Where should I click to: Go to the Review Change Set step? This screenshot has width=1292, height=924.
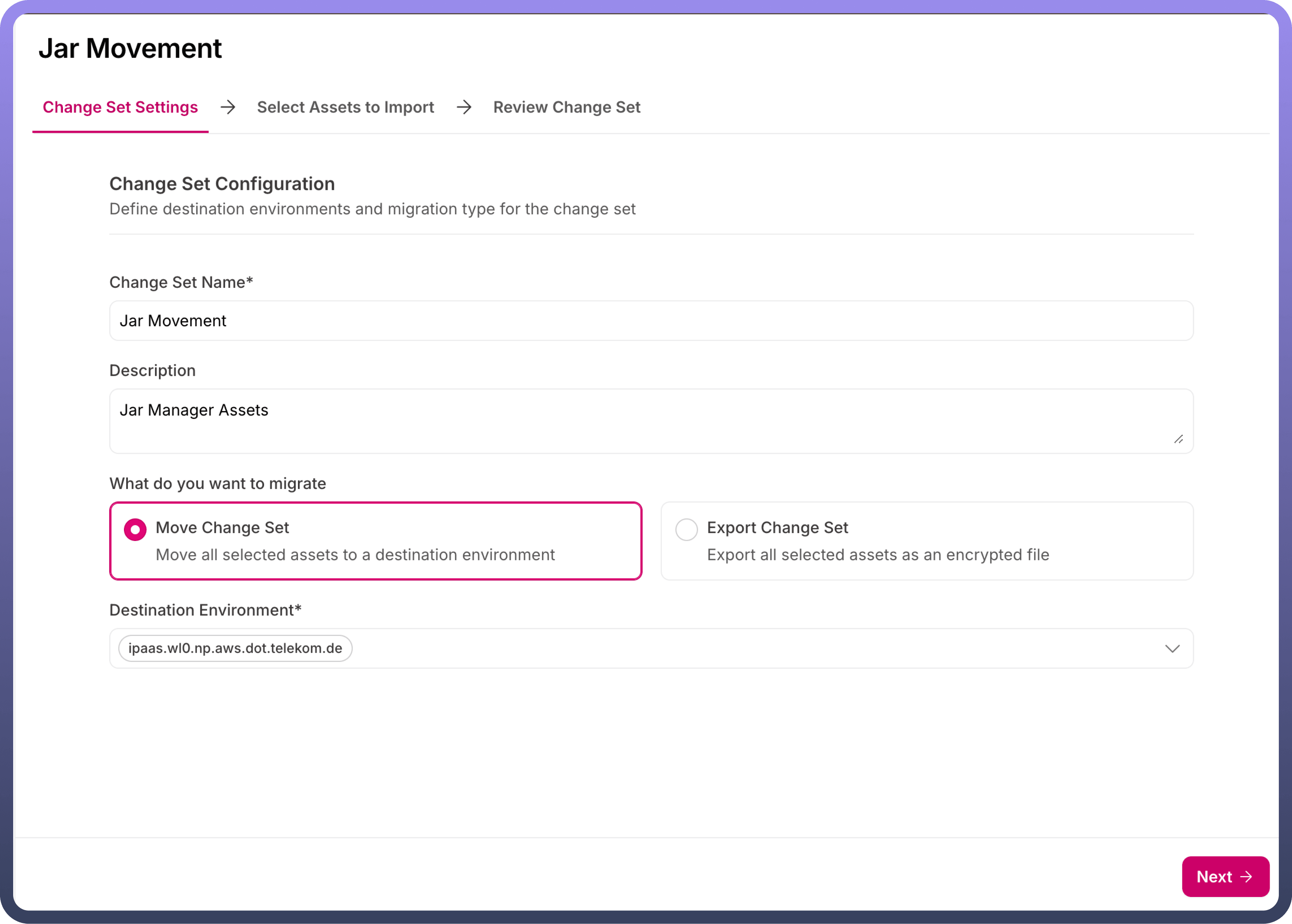pos(567,107)
